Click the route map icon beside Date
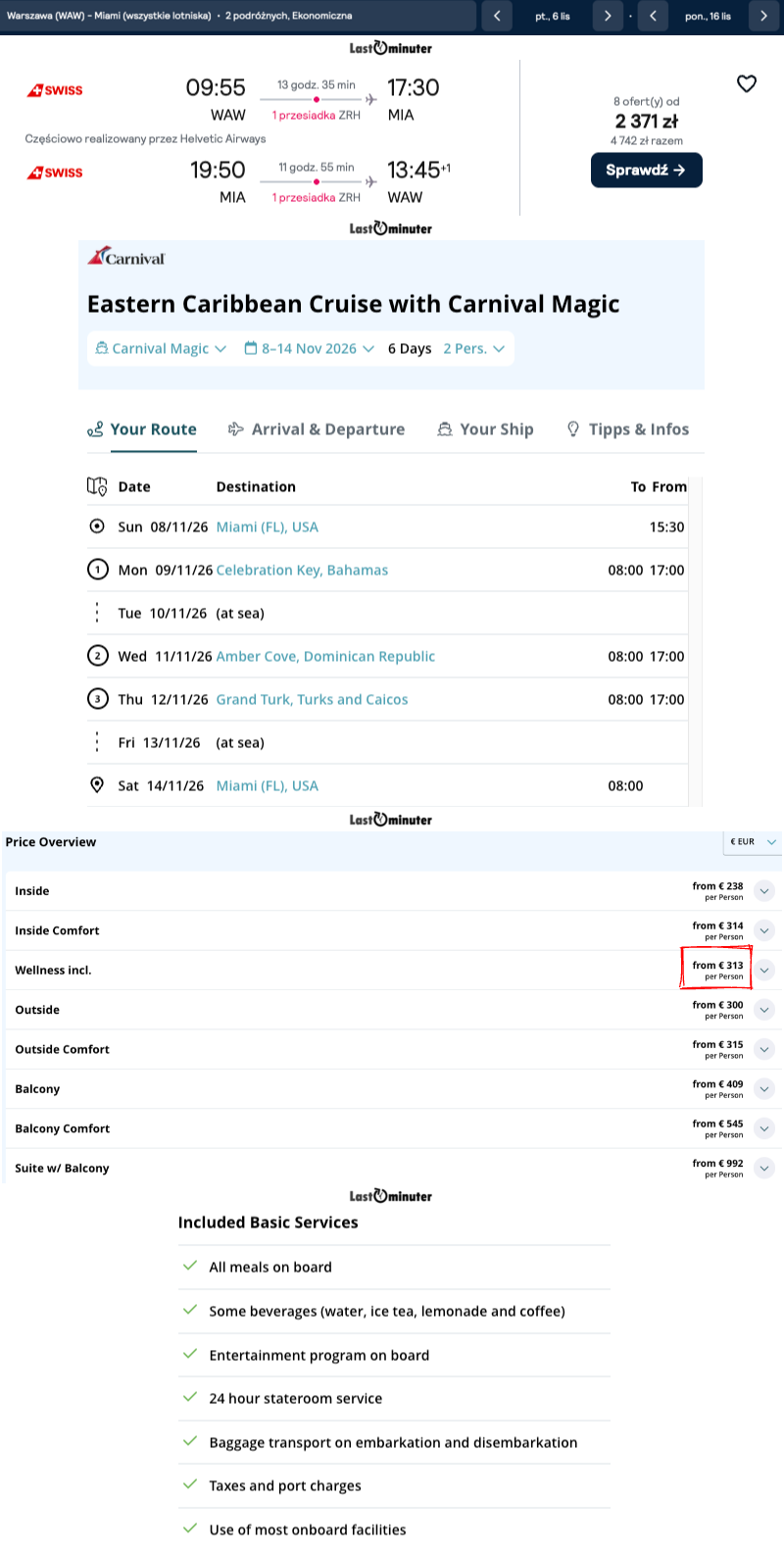Image resolution: width=784 pixels, height=1550 pixels. tap(97, 486)
